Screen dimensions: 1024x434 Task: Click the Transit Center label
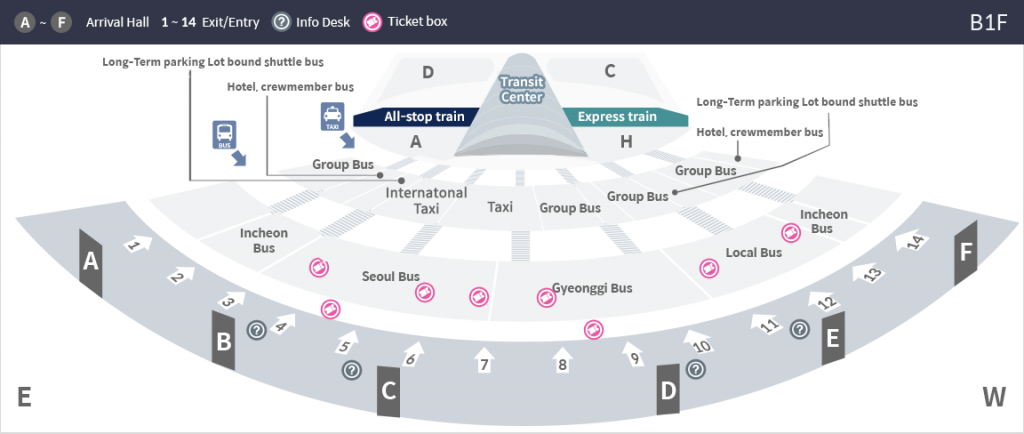coord(520,89)
